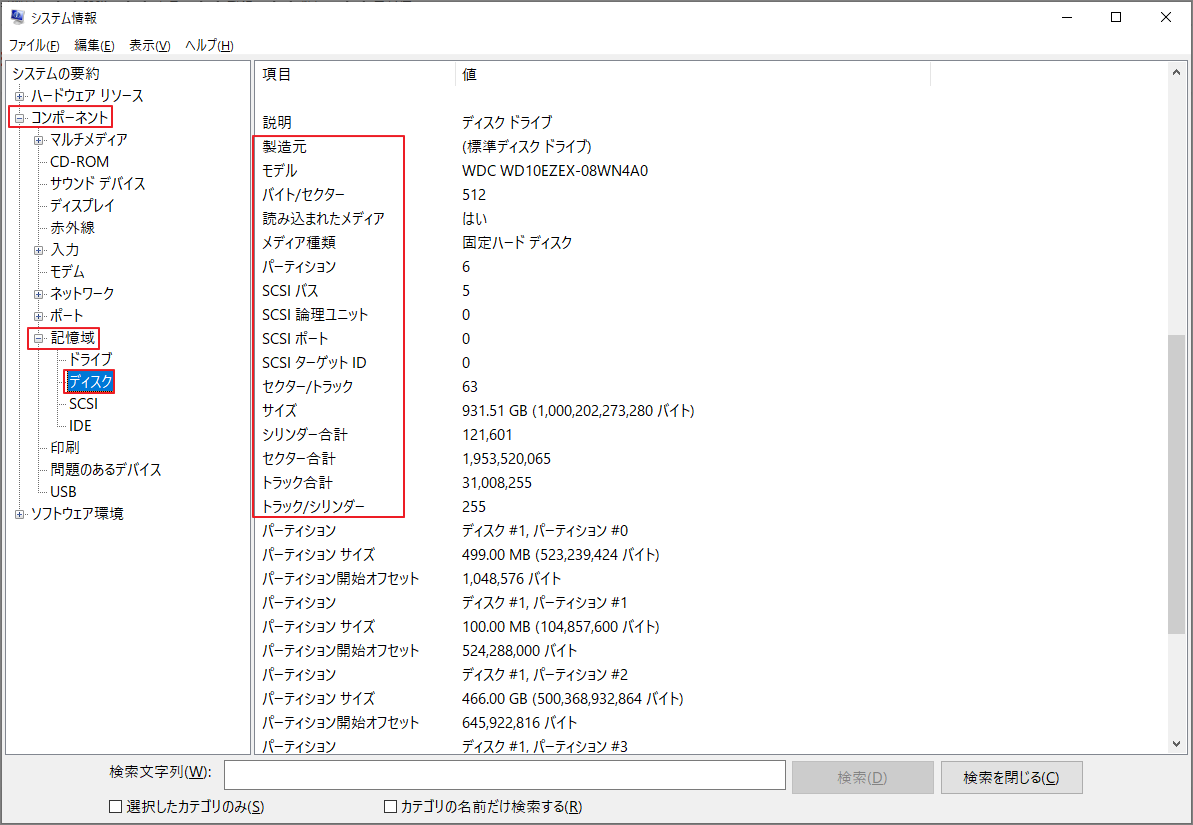Click the 検索文字列 input field
The height and width of the screenshot is (825, 1193).
point(504,776)
